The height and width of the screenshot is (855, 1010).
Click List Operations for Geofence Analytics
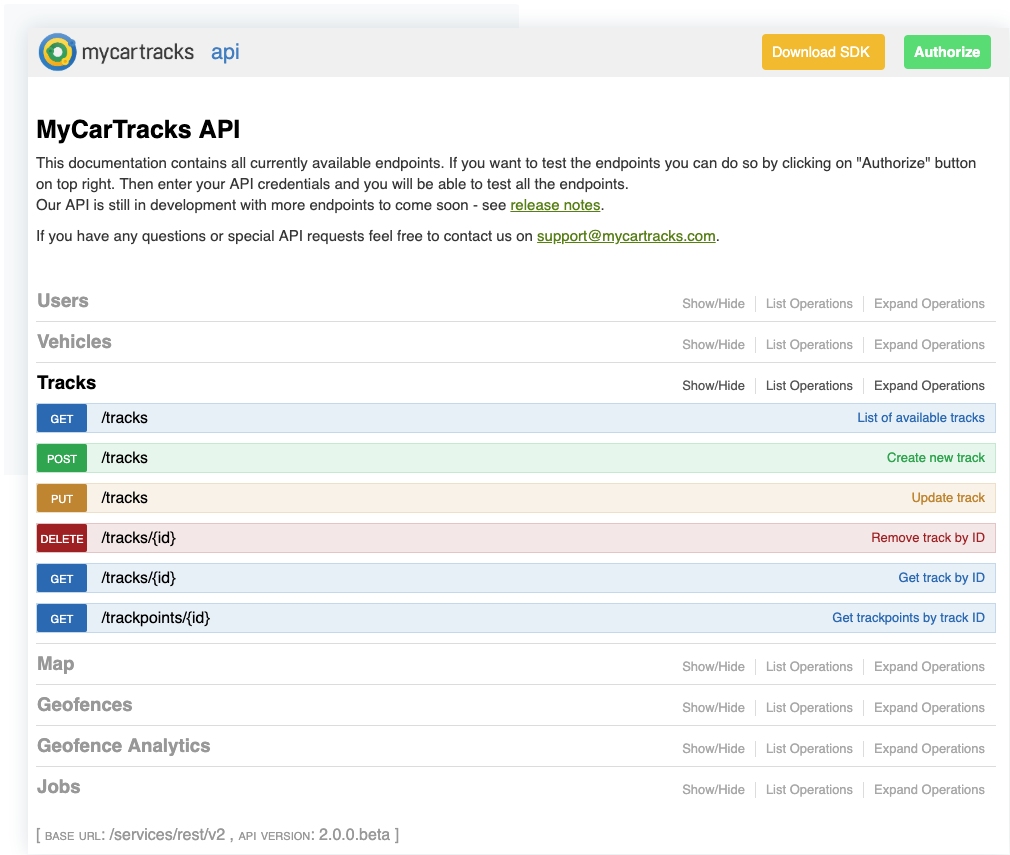pos(809,749)
